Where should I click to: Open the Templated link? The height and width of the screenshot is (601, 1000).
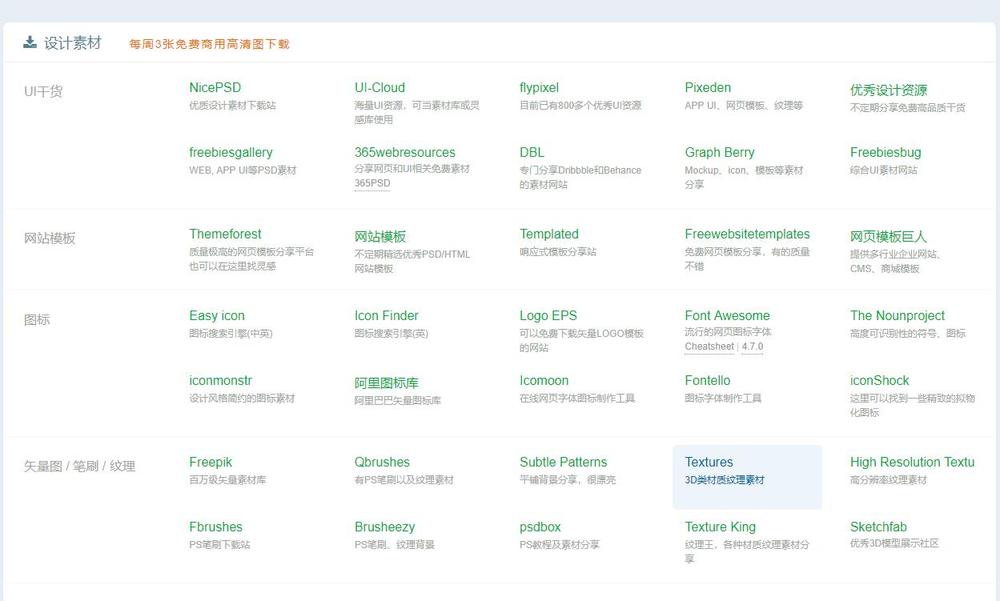click(549, 234)
